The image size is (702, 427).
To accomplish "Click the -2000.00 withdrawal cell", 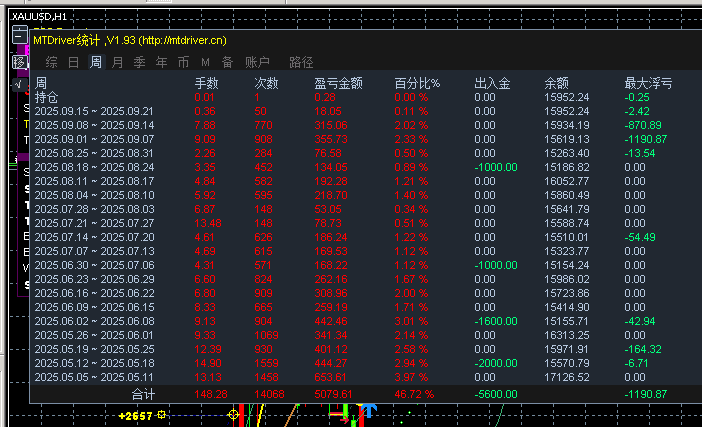I will click(x=496, y=363).
